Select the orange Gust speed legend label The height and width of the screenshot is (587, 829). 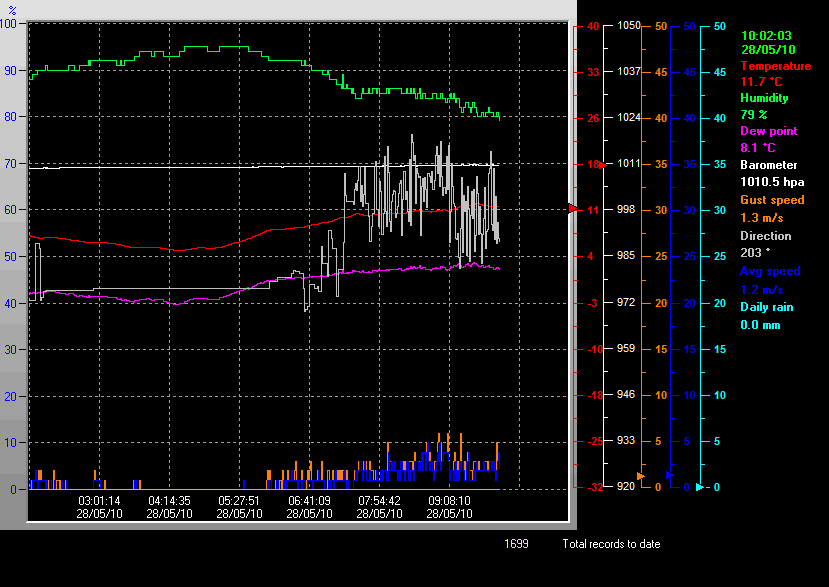pyautogui.click(x=772, y=200)
